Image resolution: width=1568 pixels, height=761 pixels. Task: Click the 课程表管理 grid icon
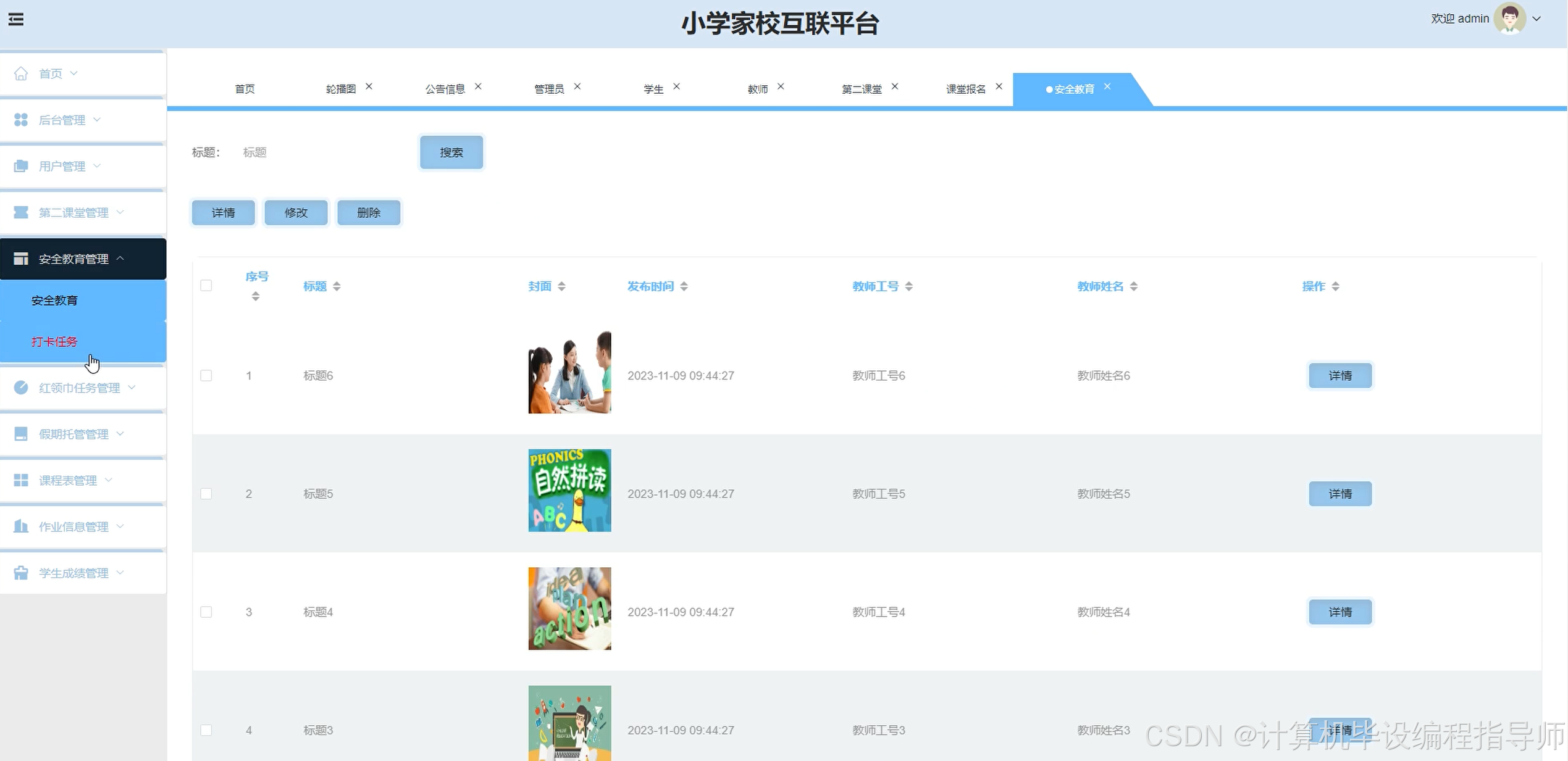click(21, 480)
